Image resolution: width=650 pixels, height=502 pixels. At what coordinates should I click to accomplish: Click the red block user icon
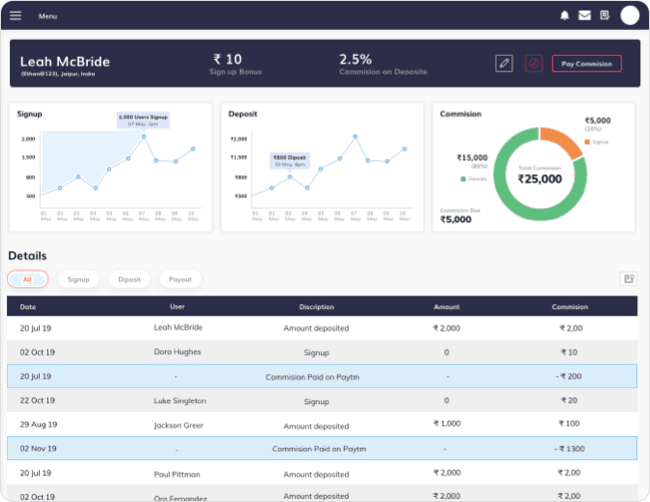[533, 63]
